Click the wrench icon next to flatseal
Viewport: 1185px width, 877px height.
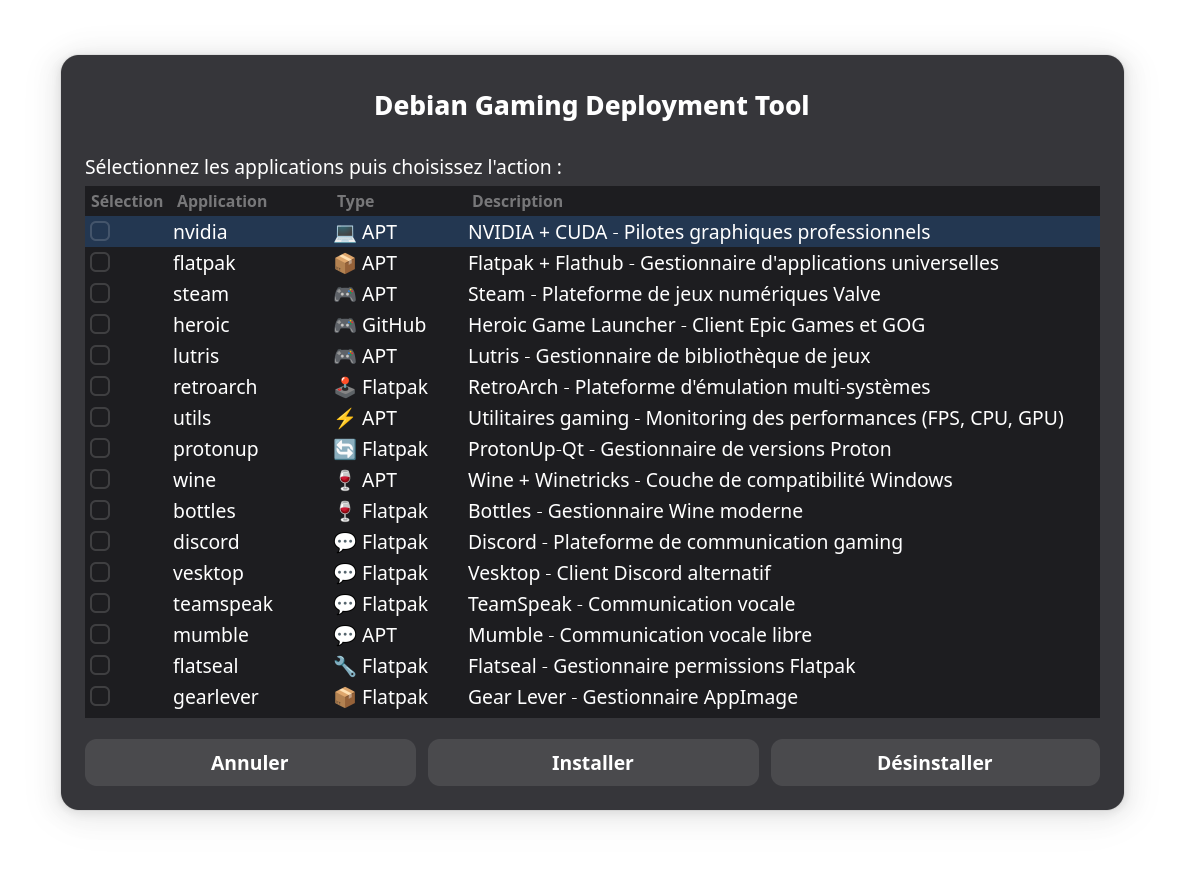[x=344, y=665]
